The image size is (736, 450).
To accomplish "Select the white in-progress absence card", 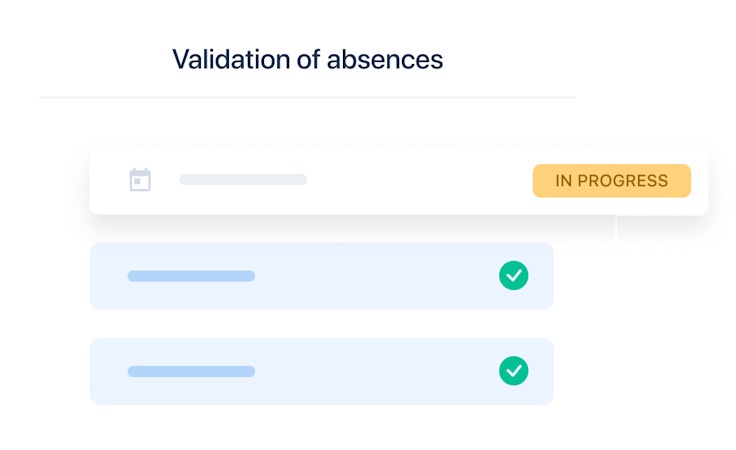I will (399, 181).
